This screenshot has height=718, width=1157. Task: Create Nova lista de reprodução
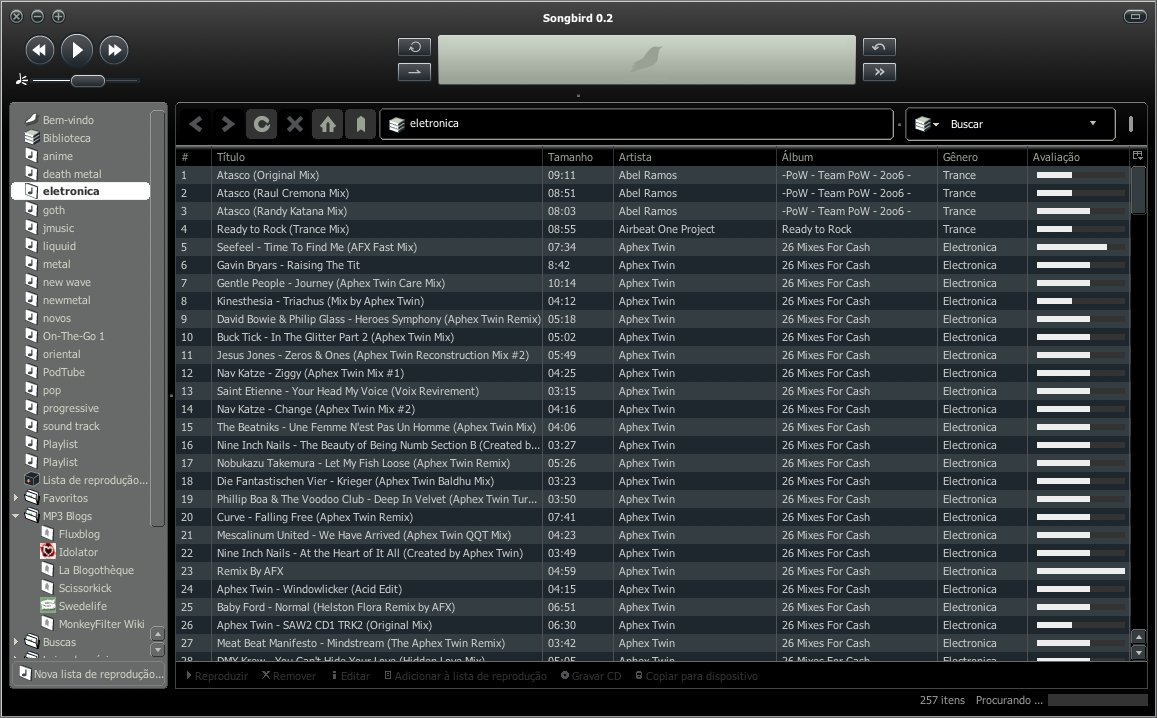pos(90,674)
